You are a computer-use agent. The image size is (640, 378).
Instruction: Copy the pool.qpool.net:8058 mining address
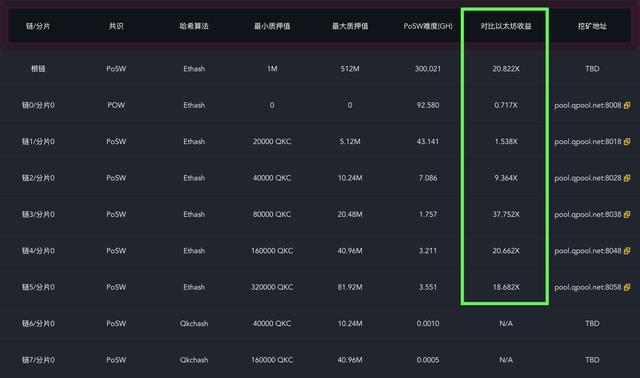click(627, 287)
